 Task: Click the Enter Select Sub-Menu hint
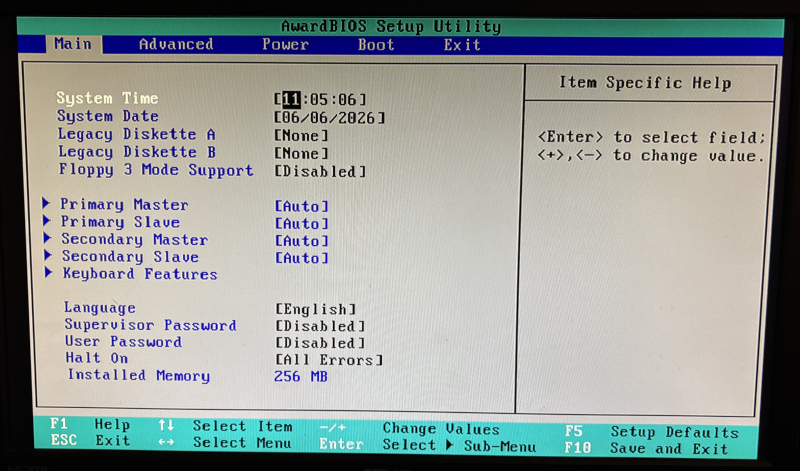[x=428, y=445]
